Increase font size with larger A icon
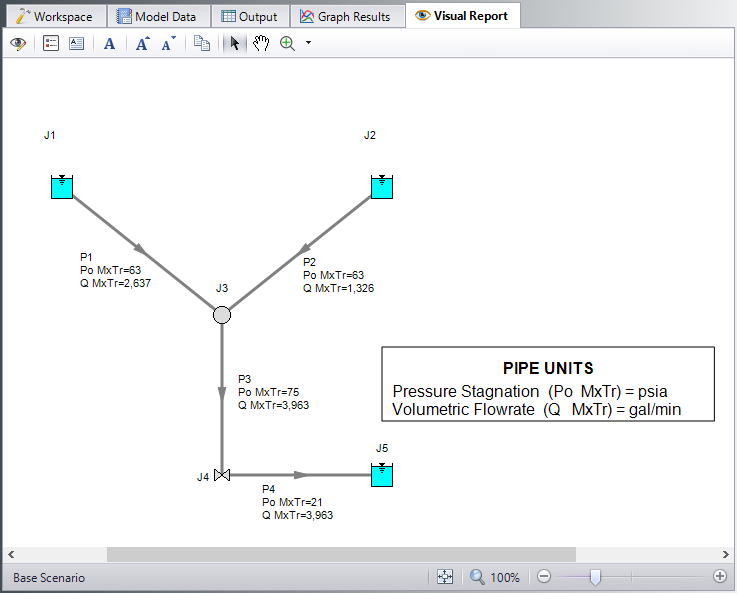The image size is (737, 593). point(142,44)
